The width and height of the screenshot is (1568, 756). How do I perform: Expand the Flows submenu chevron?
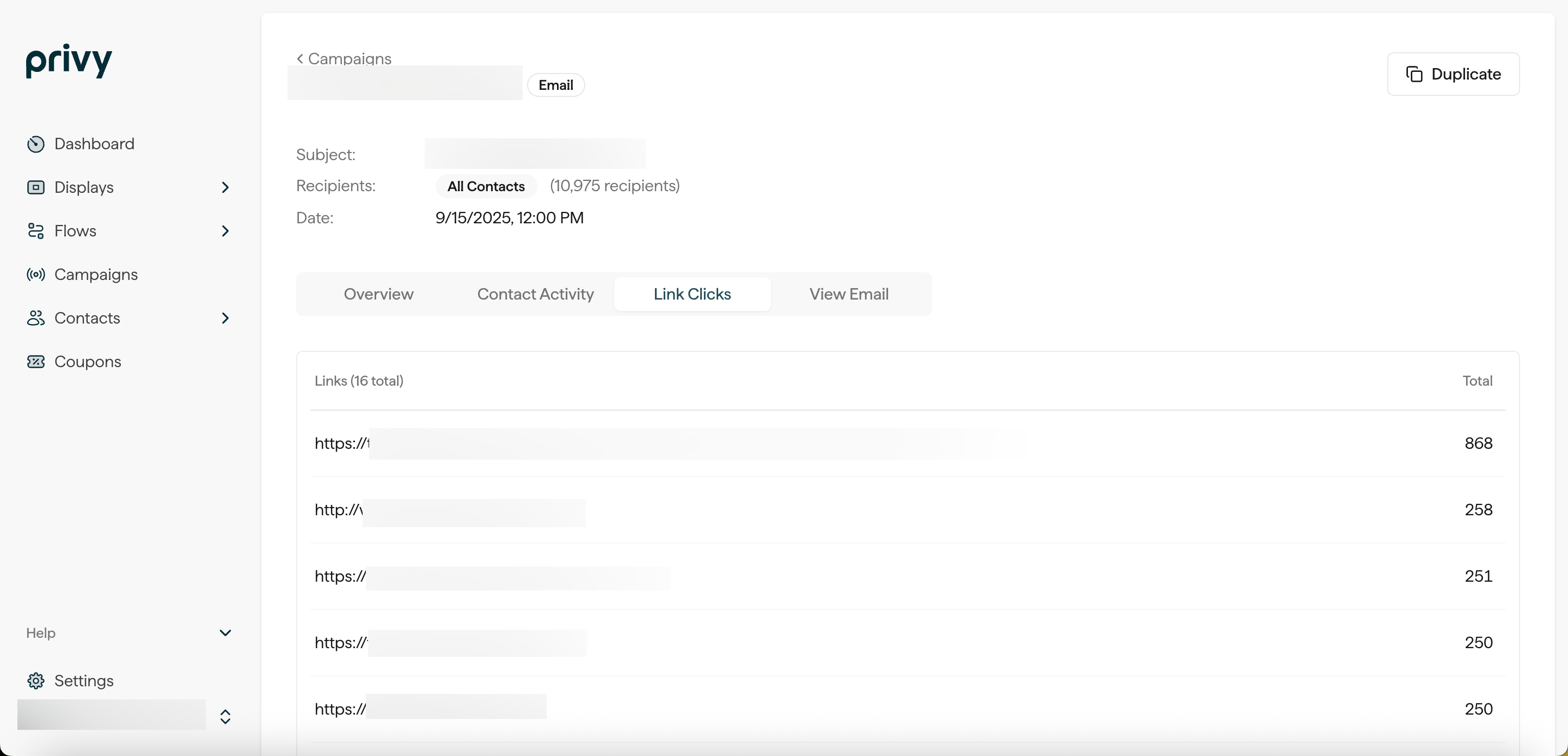pos(225,231)
